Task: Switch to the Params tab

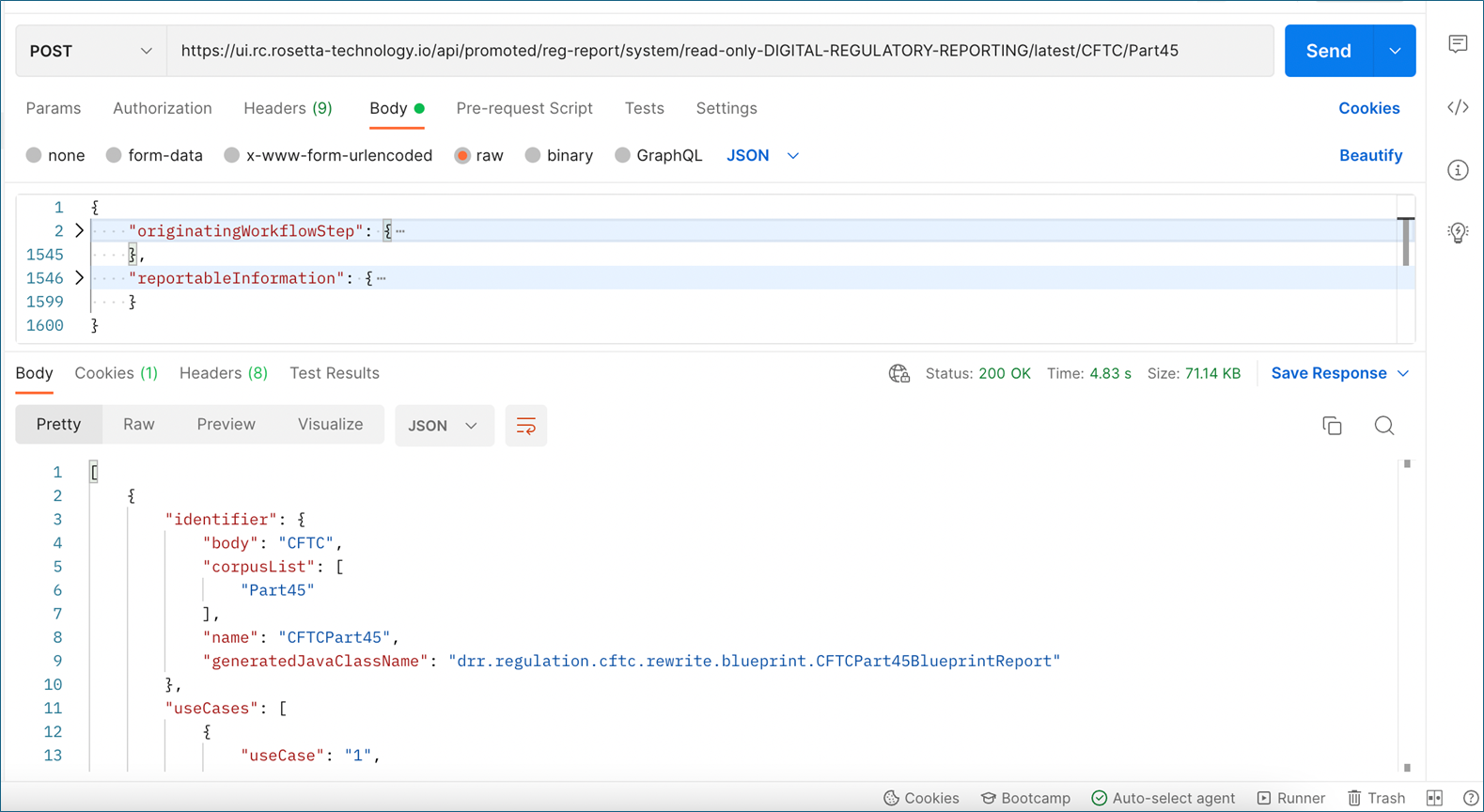Action: click(x=54, y=108)
